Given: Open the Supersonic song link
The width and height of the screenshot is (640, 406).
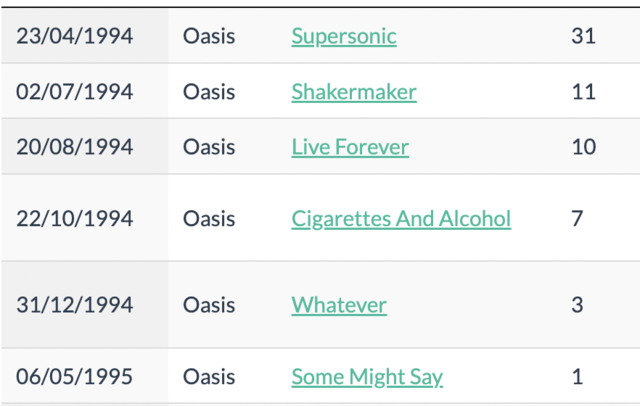Looking at the screenshot, I should [344, 36].
